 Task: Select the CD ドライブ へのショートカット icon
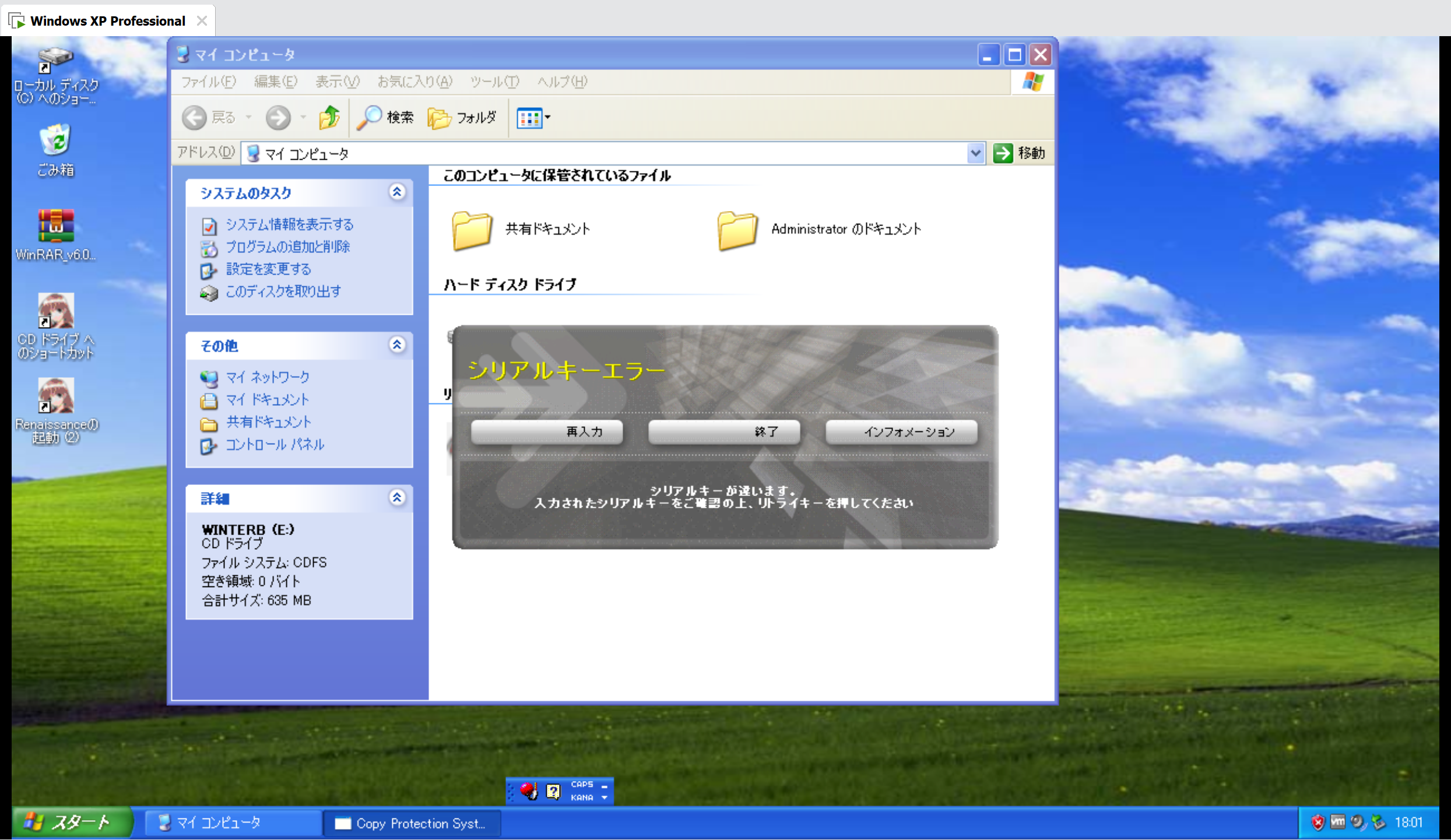[x=56, y=326]
